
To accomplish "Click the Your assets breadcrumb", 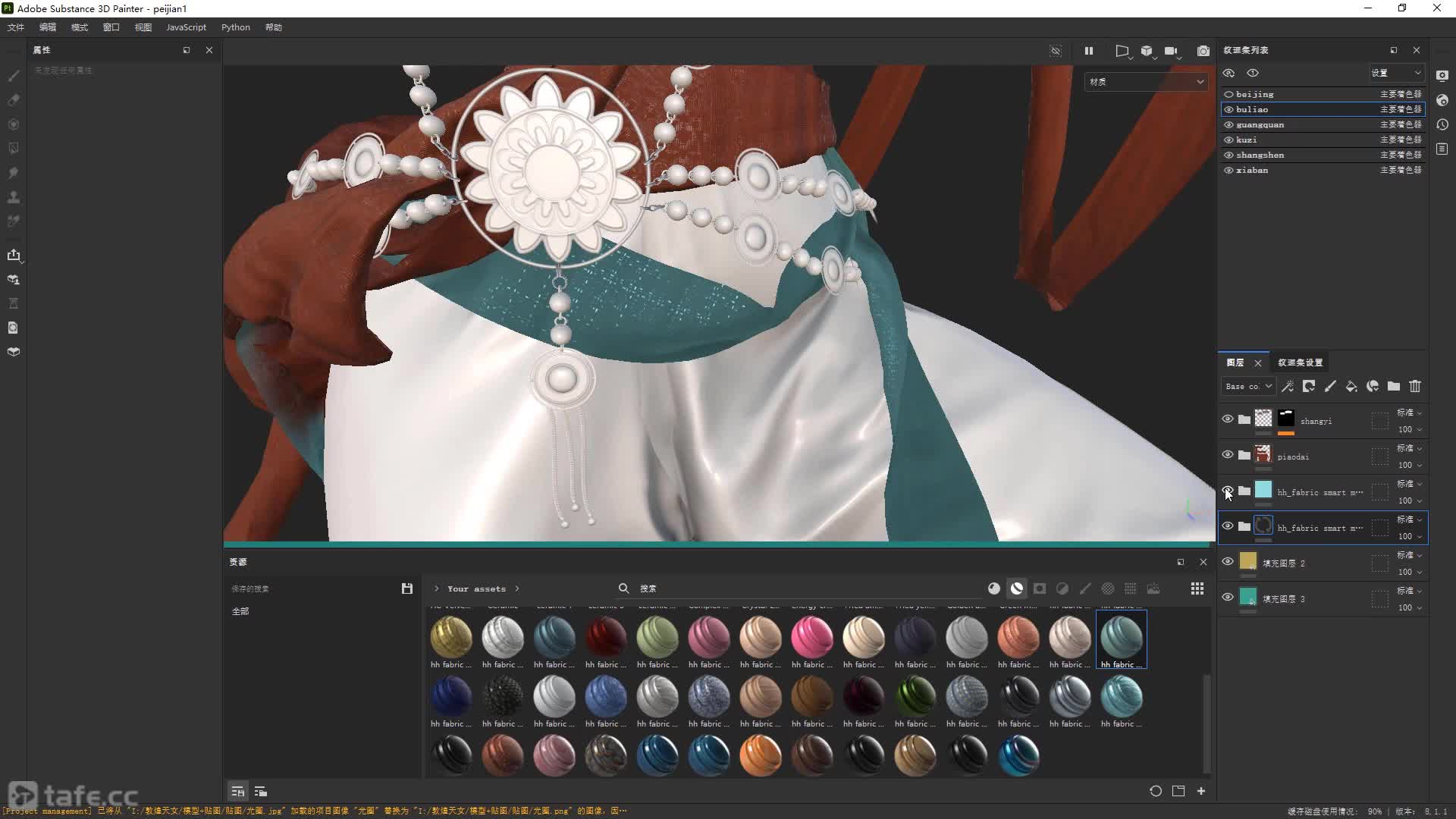I will 476,588.
